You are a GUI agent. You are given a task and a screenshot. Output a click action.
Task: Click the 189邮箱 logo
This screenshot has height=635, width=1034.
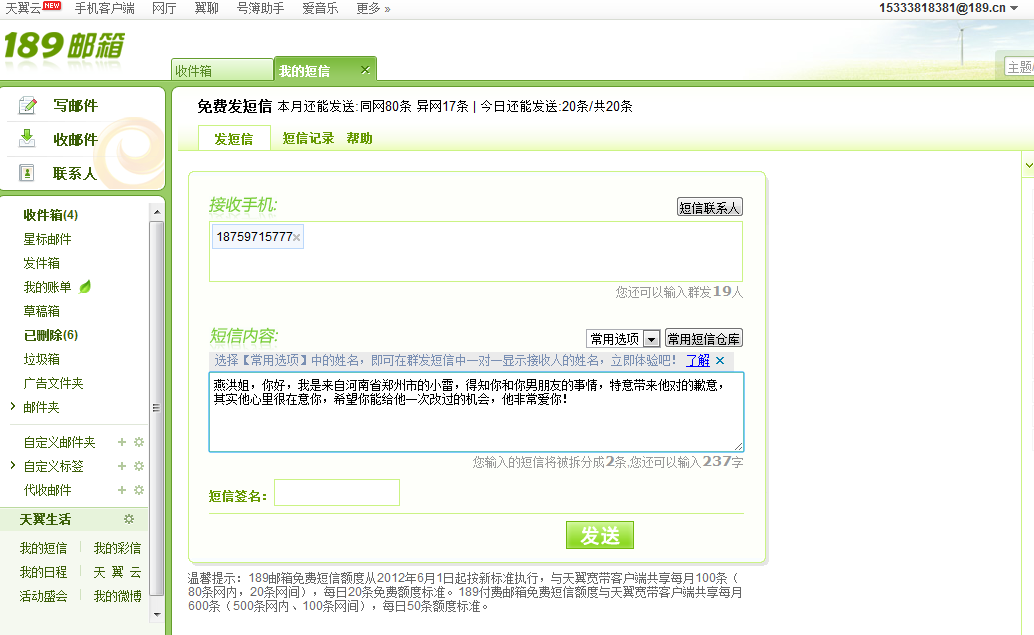tap(64, 46)
